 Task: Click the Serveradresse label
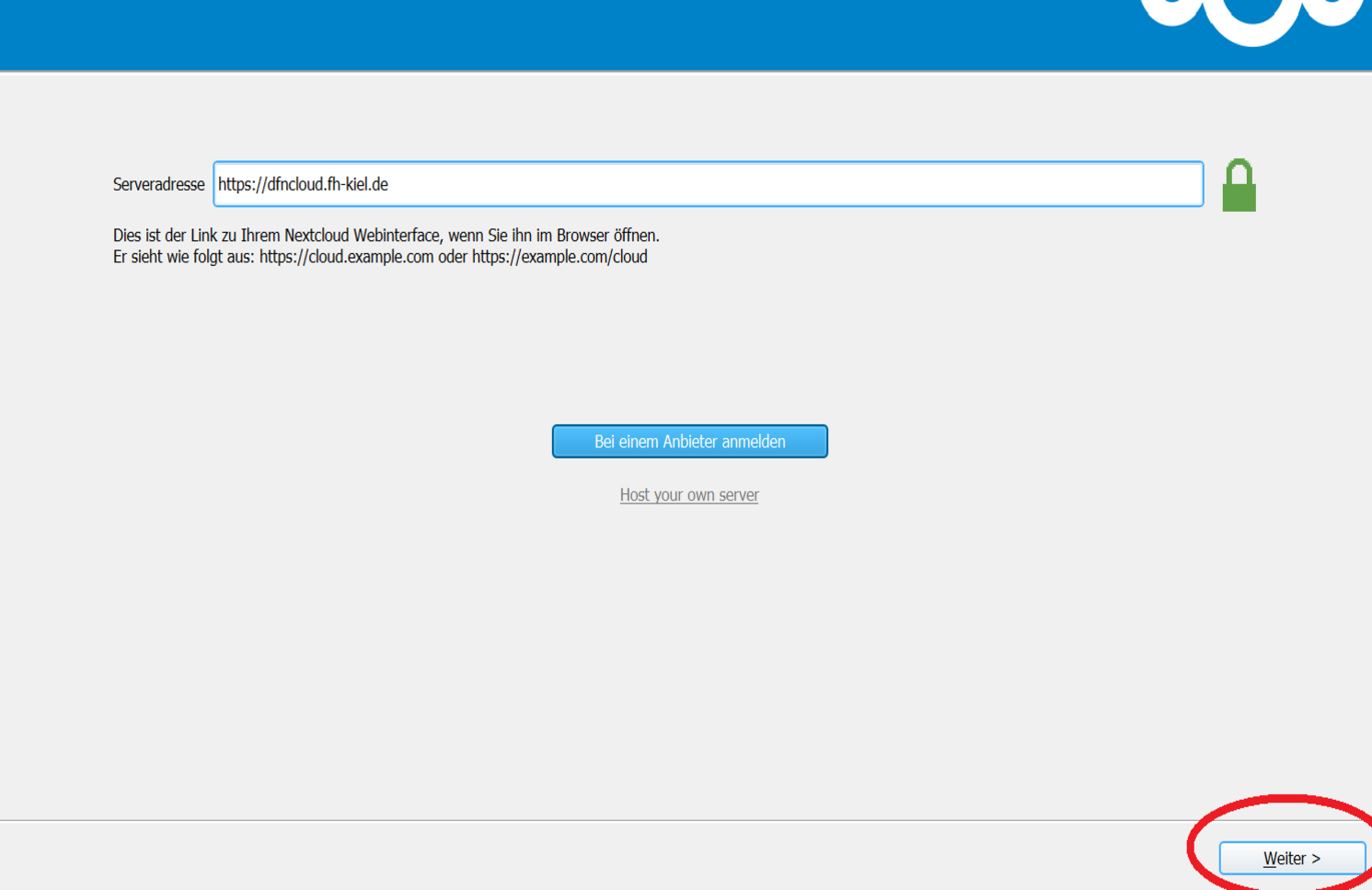[158, 184]
